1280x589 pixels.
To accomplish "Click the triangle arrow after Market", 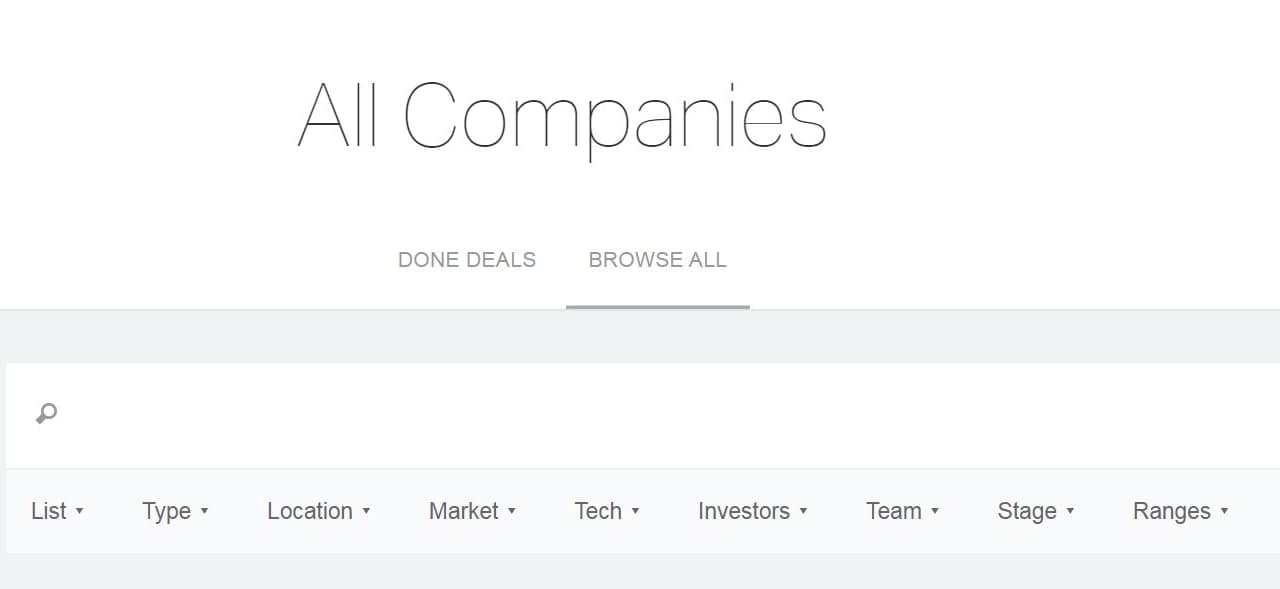I will pos(512,512).
